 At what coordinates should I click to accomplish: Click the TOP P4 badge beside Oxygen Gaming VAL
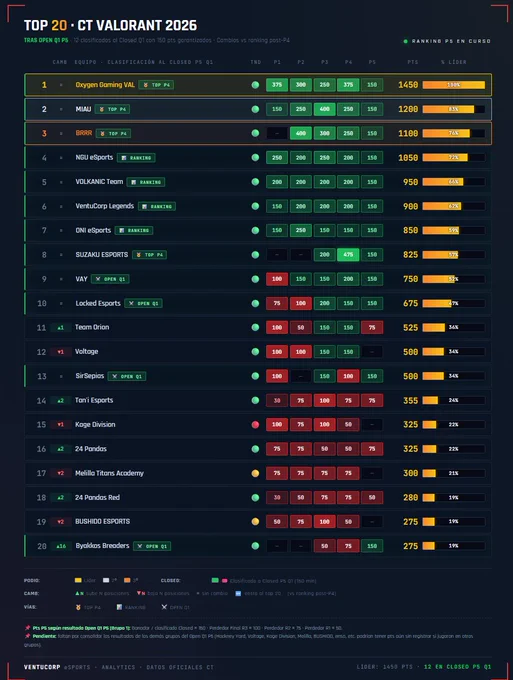156,85
